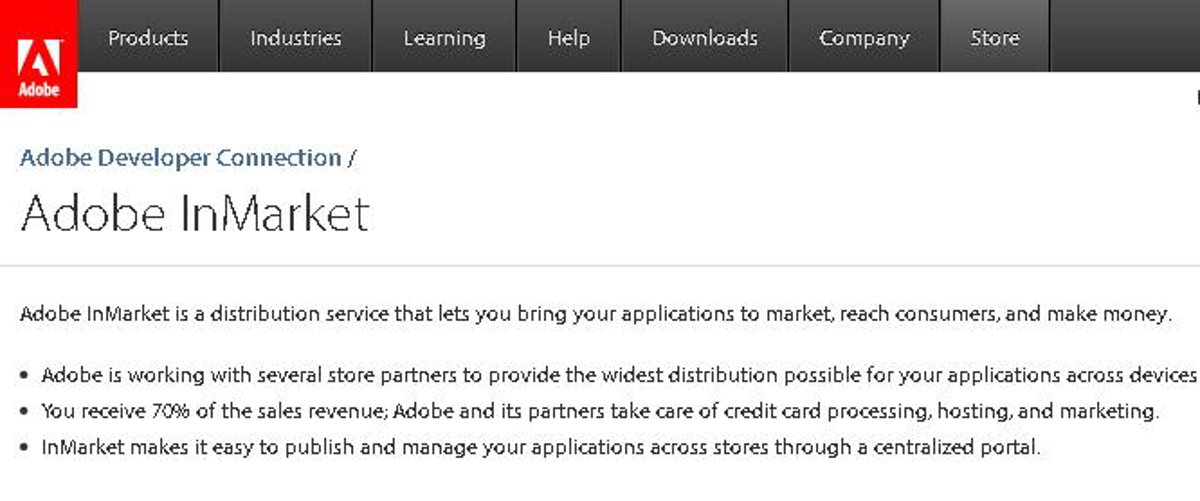Click the intro sentence about distribution service
The height and width of the screenshot is (501, 1200).
click(595, 314)
